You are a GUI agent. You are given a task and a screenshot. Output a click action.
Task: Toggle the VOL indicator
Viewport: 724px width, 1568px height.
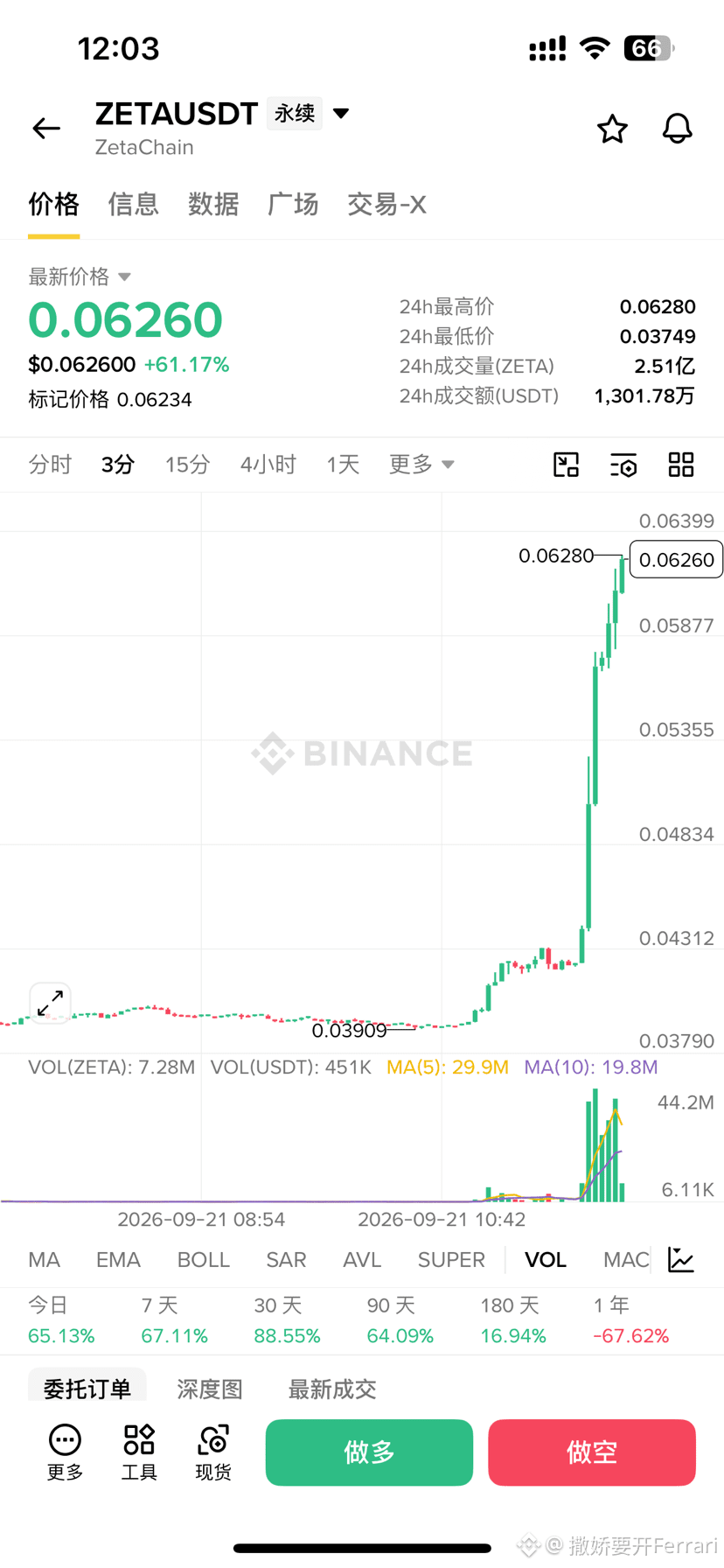[x=546, y=1260]
